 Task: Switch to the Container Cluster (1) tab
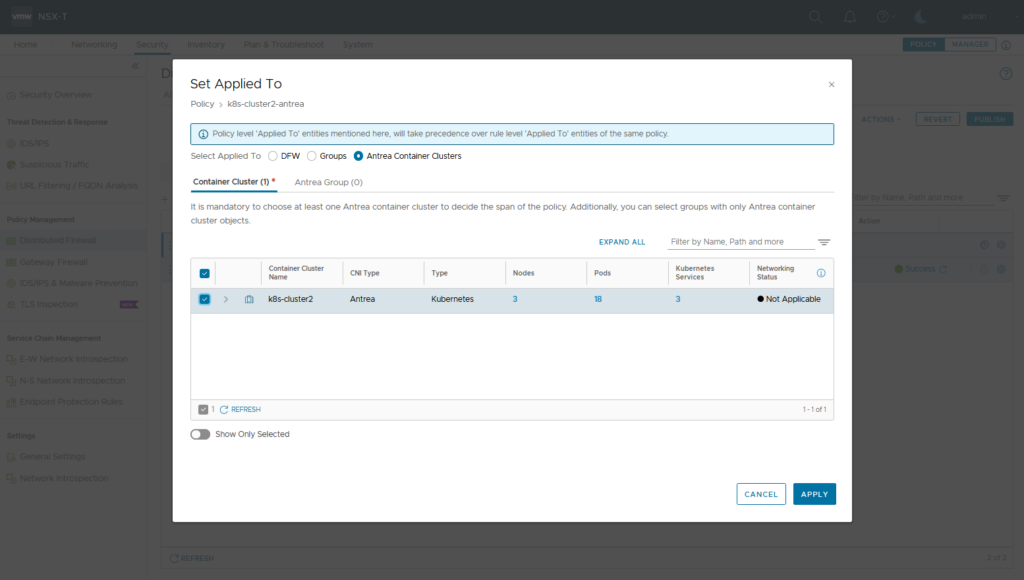click(x=234, y=182)
